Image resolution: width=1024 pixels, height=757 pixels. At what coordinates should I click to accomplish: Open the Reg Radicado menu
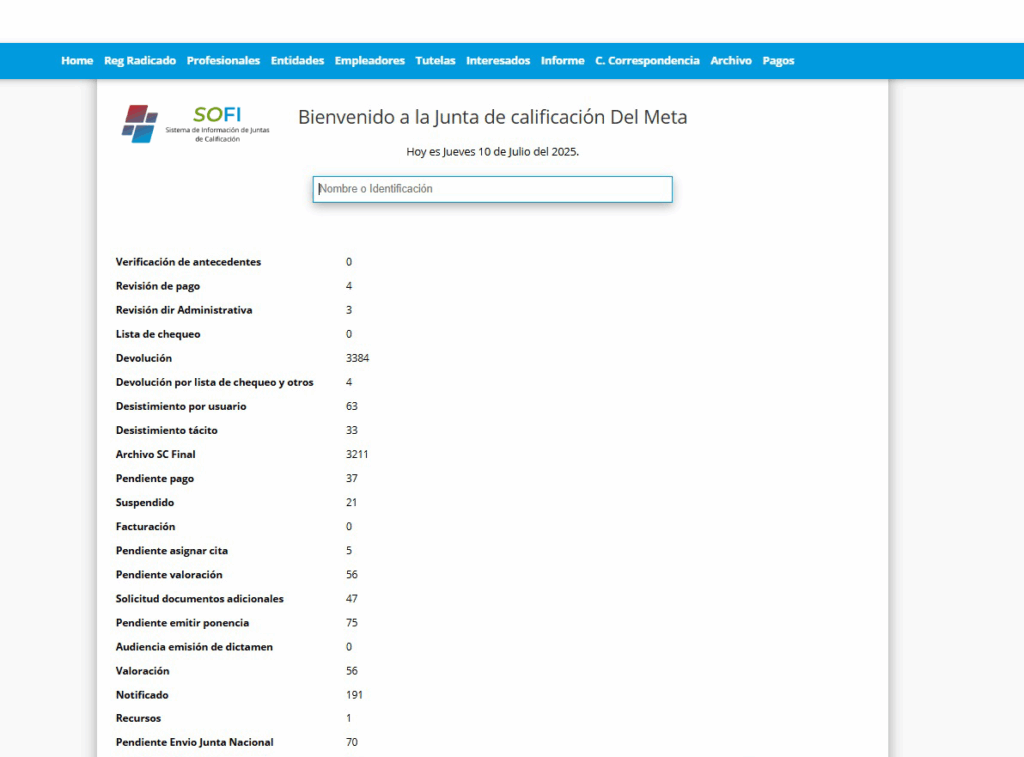(x=140, y=61)
